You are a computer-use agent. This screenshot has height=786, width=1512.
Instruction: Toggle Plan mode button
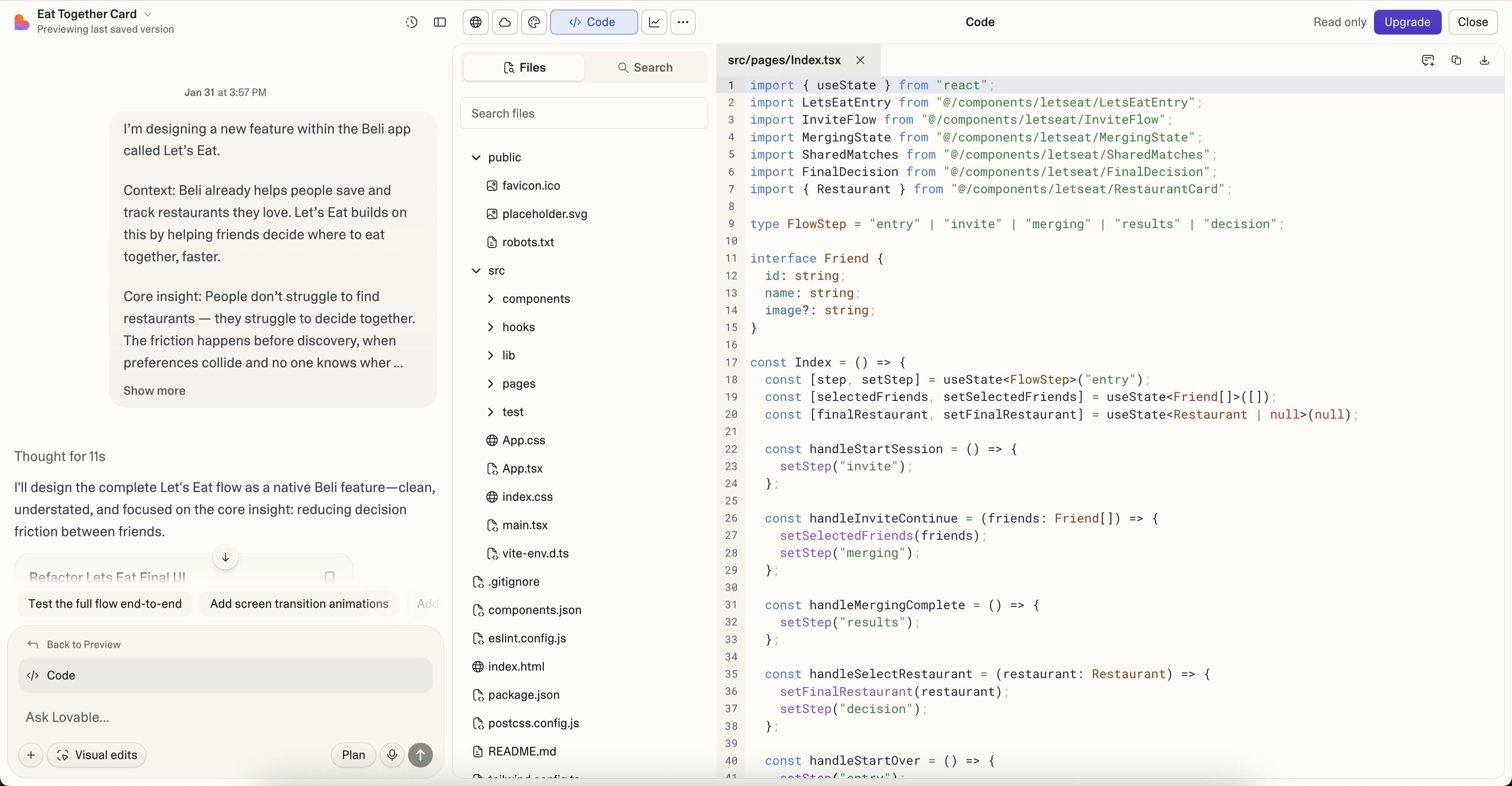click(x=353, y=755)
